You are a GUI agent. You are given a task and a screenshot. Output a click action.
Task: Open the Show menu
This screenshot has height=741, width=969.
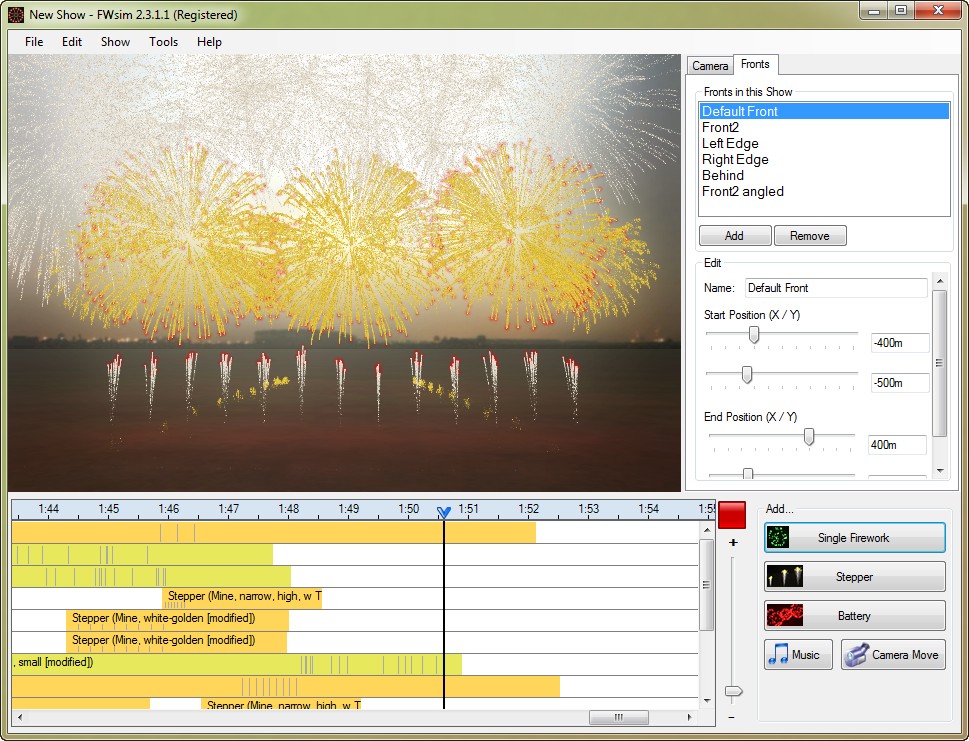[114, 42]
